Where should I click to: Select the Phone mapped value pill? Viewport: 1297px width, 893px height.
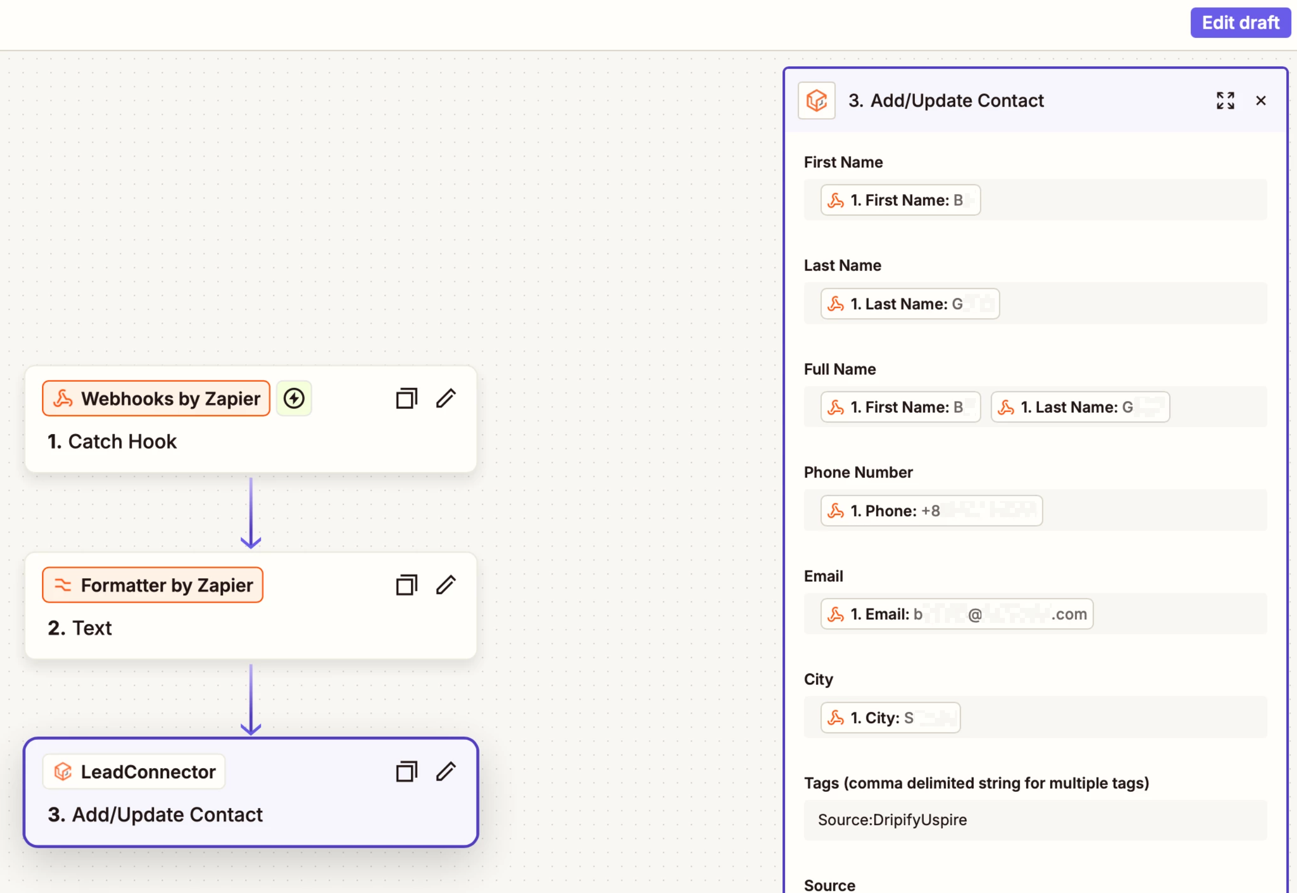click(931, 510)
